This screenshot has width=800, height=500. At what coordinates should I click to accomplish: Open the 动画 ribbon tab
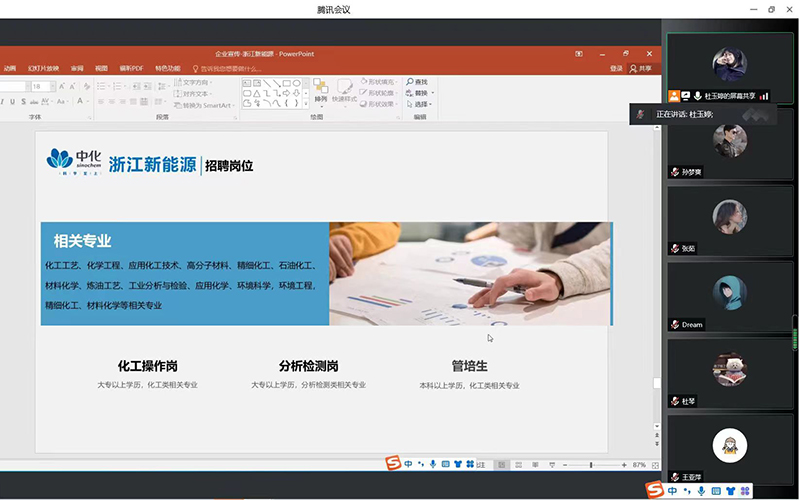coord(10,68)
